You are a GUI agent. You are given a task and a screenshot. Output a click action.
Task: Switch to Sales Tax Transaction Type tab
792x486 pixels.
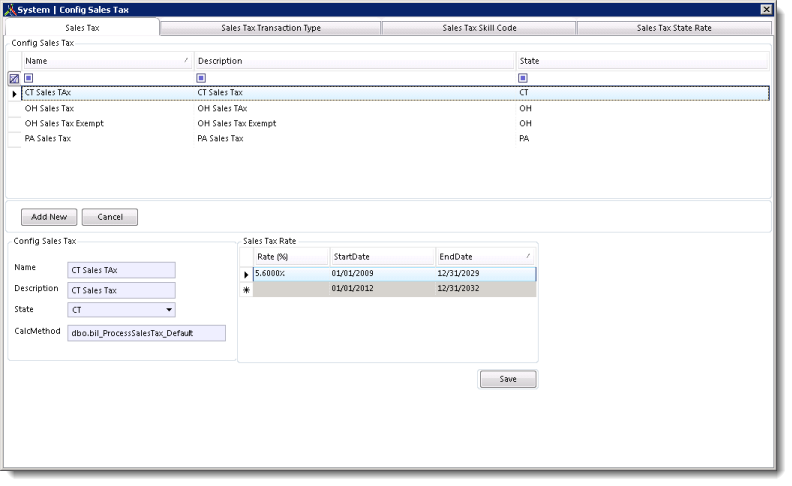click(270, 28)
